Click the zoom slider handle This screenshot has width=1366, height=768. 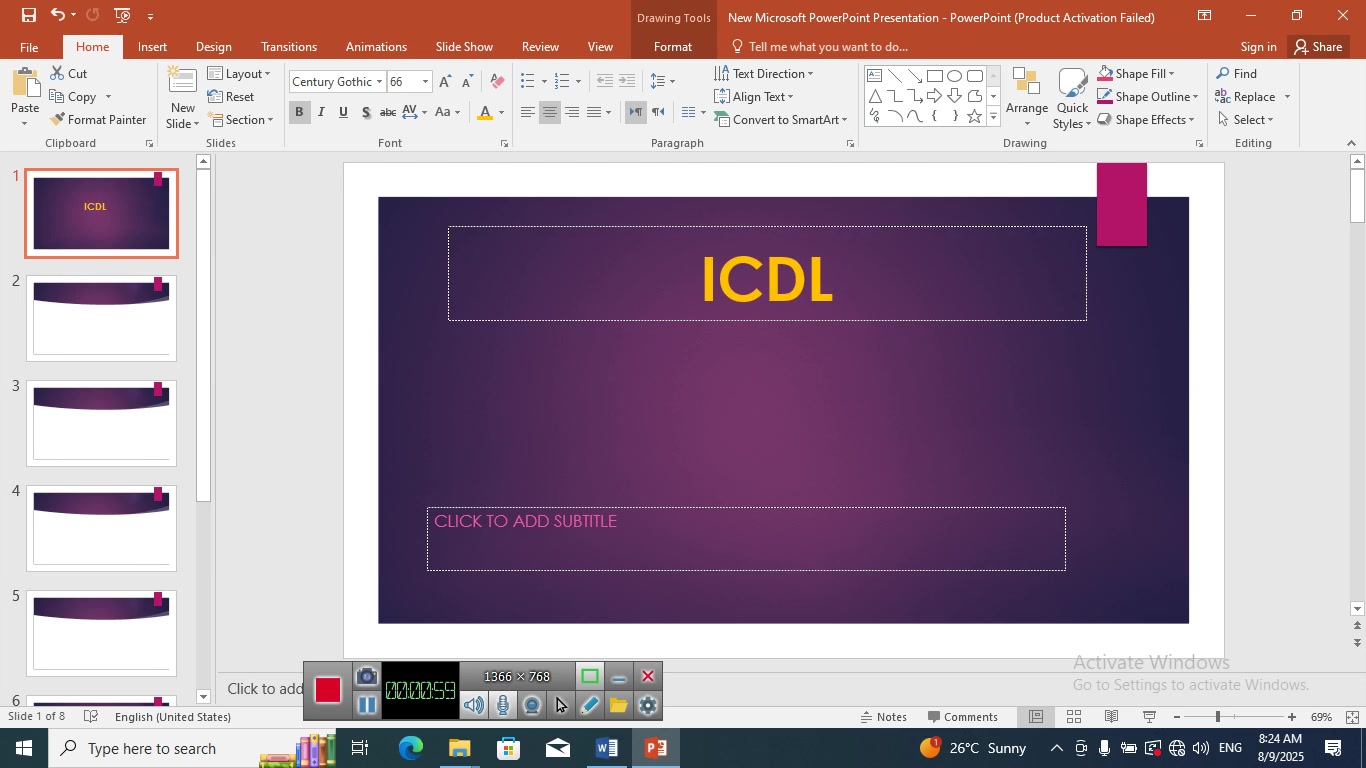[1217, 717]
